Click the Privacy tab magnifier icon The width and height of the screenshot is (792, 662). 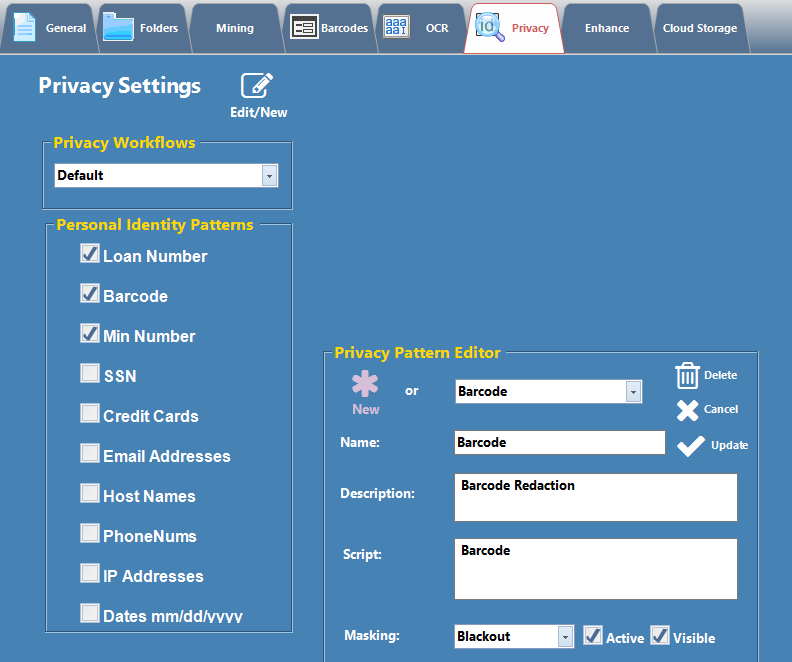click(489, 27)
